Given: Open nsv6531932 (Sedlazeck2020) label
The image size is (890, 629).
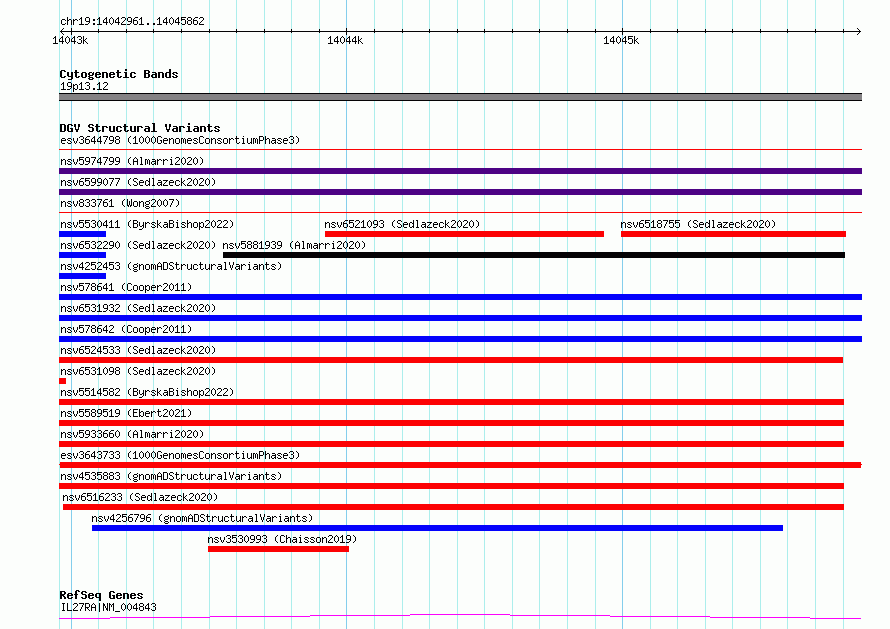Looking at the screenshot, I should click(x=138, y=308).
